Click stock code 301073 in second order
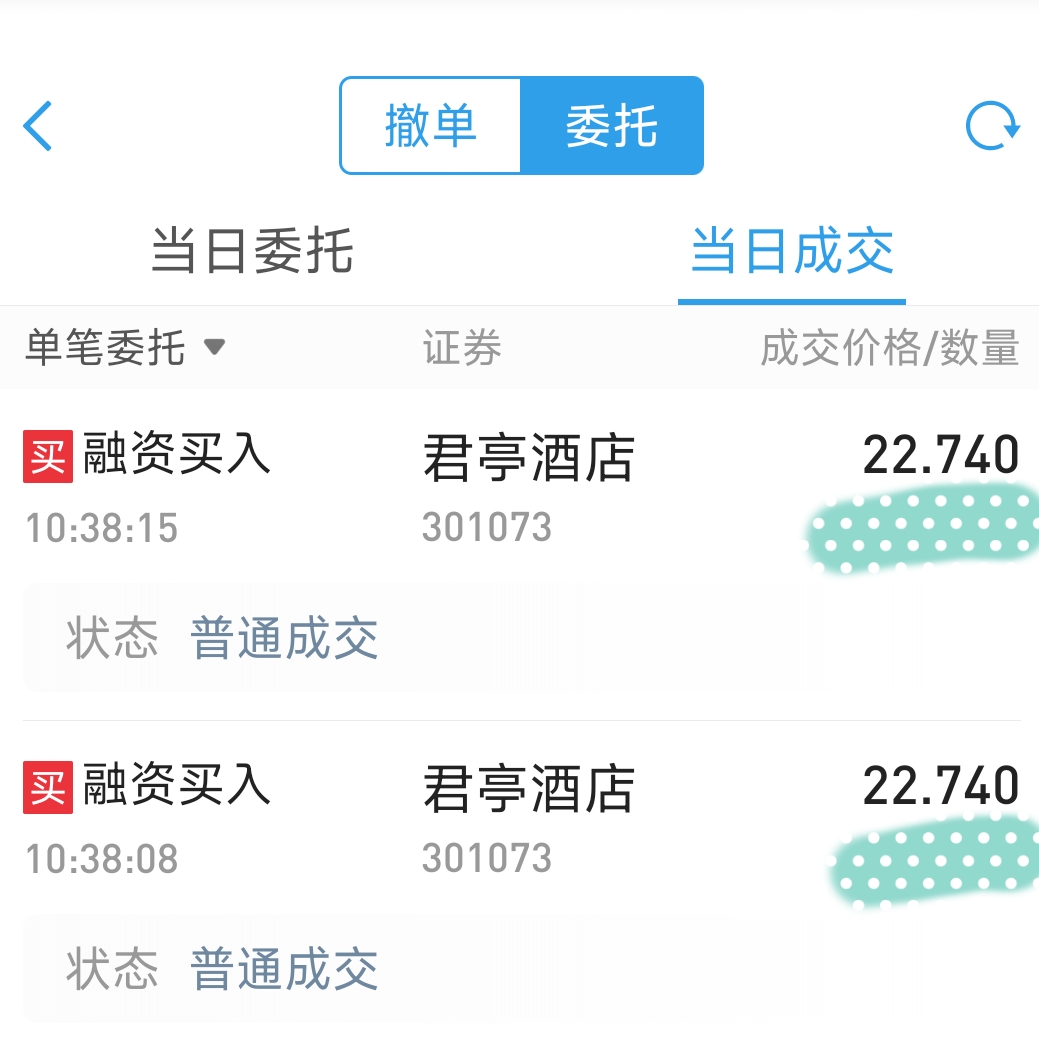Image resolution: width=1039 pixels, height=1038 pixels. pyautogui.click(x=487, y=858)
